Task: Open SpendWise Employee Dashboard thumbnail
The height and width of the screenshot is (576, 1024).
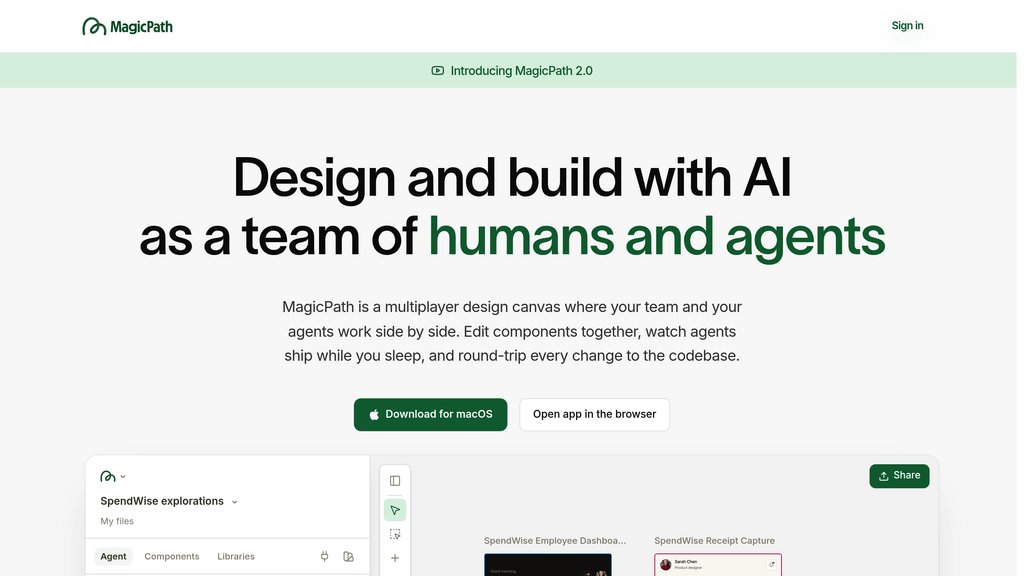Action: tap(548, 565)
